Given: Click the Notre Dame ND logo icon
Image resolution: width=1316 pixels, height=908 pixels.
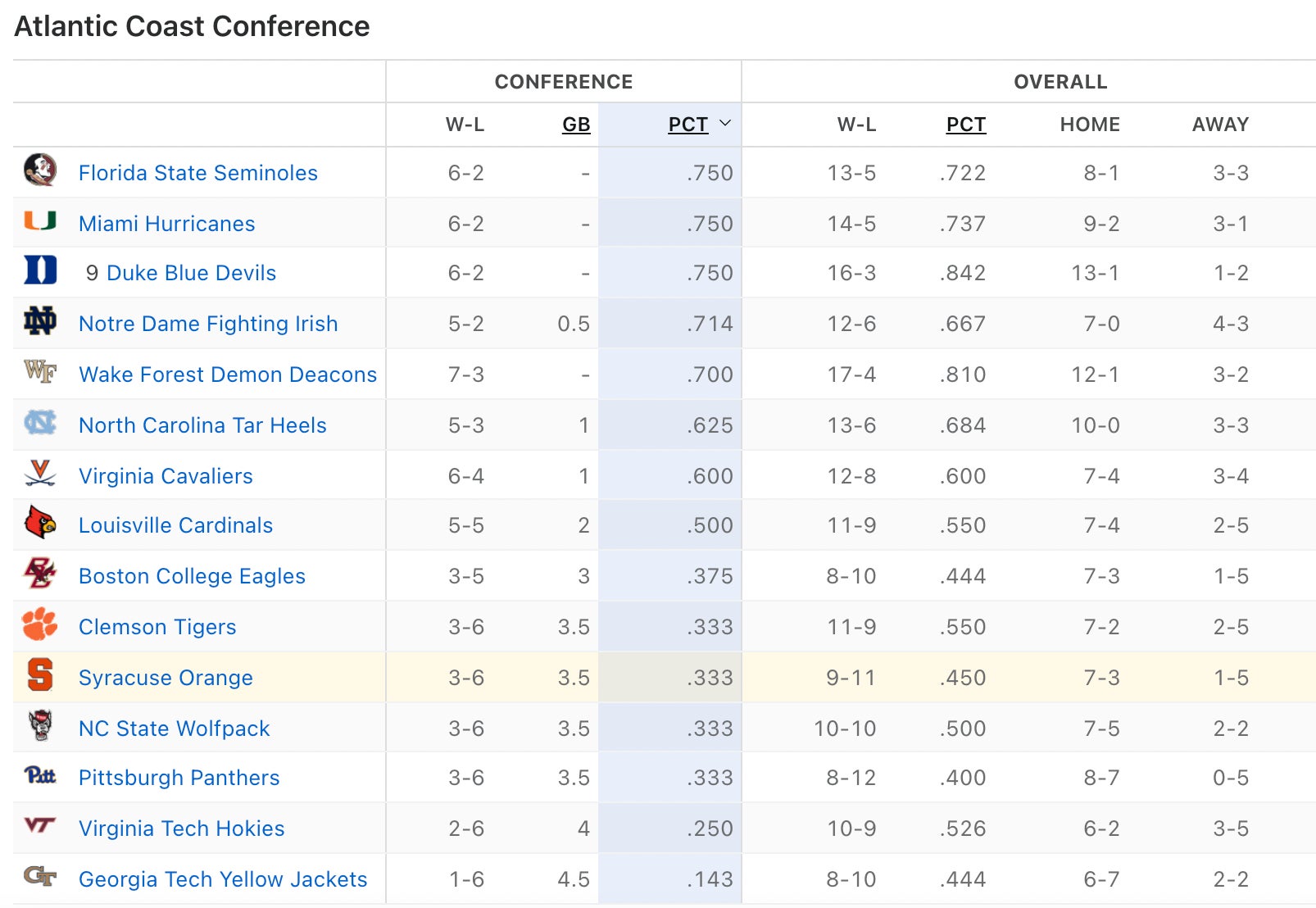Looking at the screenshot, I should click(x=39, y=321).
